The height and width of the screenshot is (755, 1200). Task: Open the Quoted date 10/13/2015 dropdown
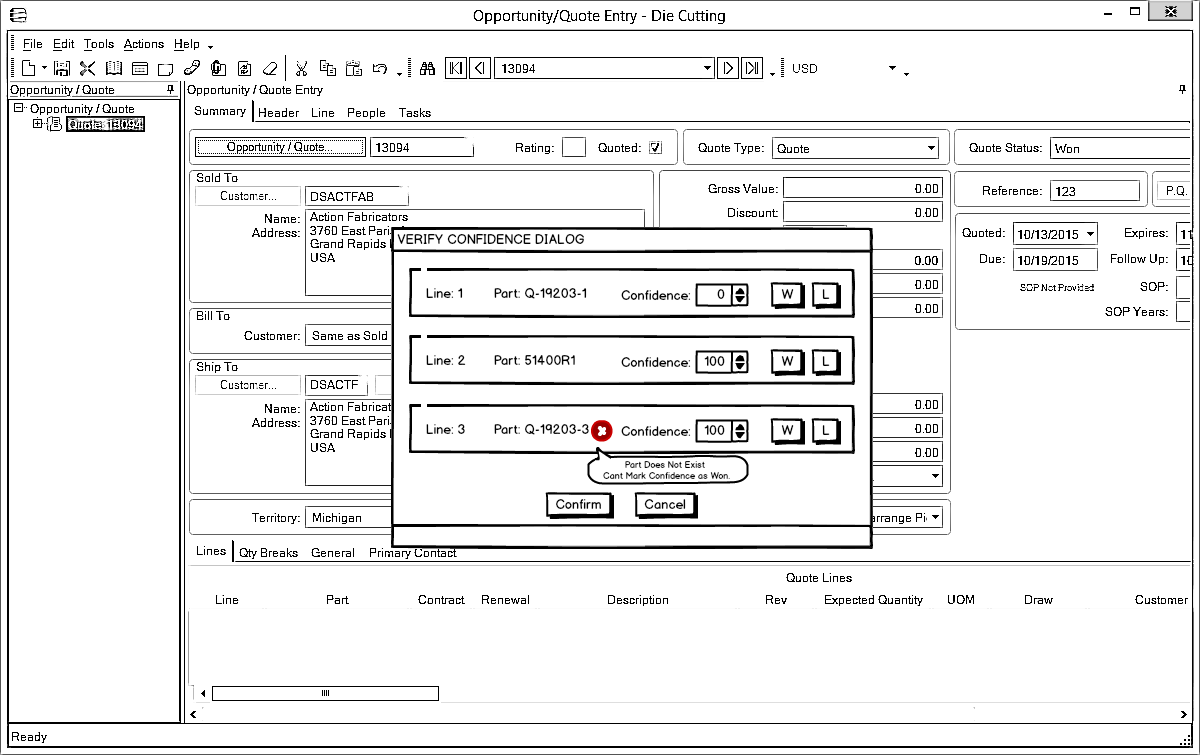[1089, 234]
